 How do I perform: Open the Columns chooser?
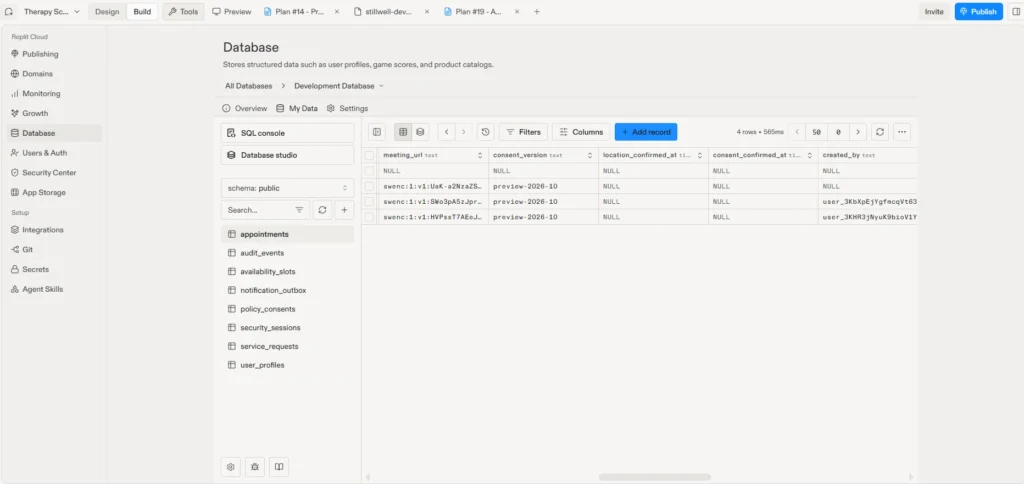tap(581, 132)
